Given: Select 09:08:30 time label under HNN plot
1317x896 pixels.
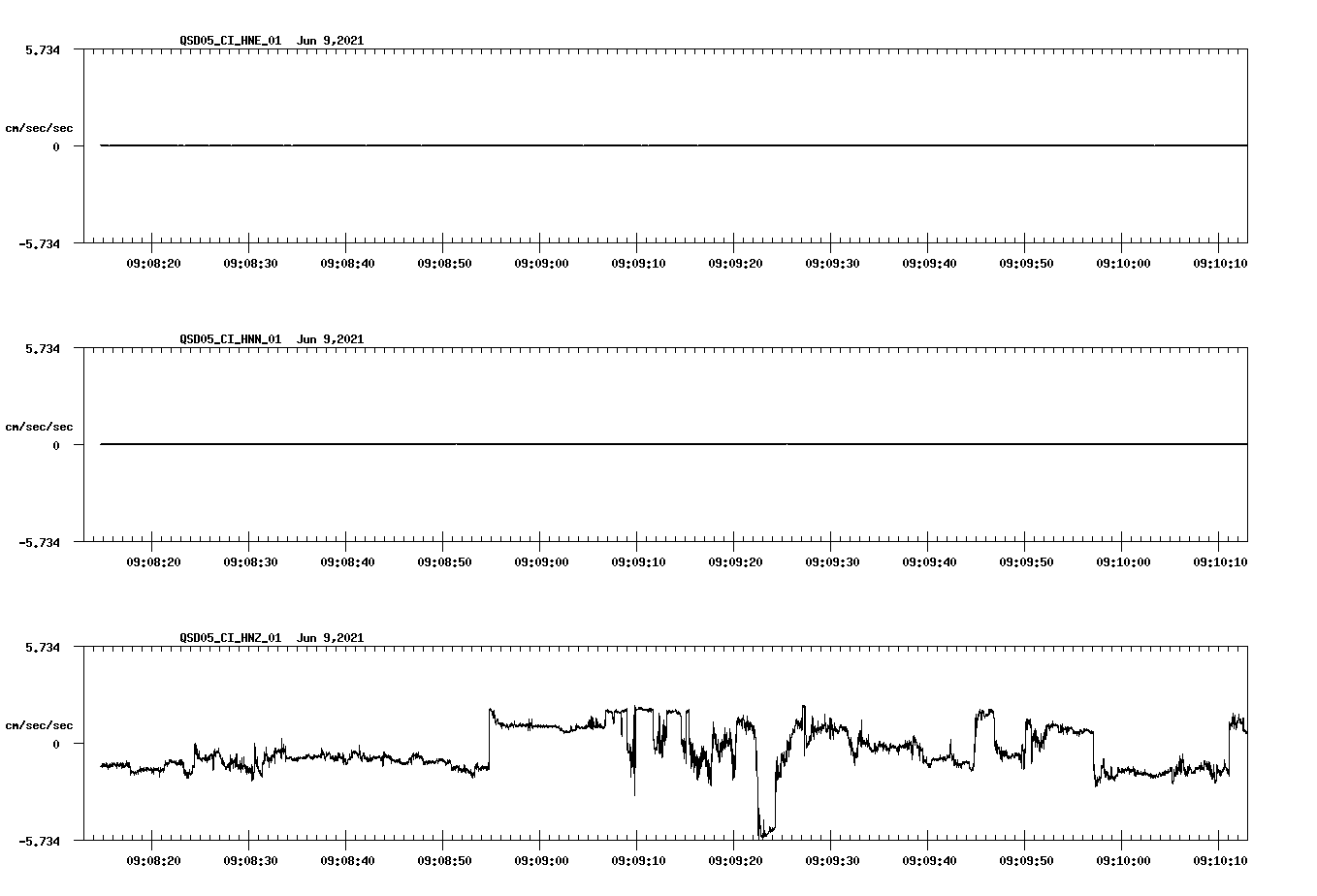Looking at the screenshot, I should 250,561.
